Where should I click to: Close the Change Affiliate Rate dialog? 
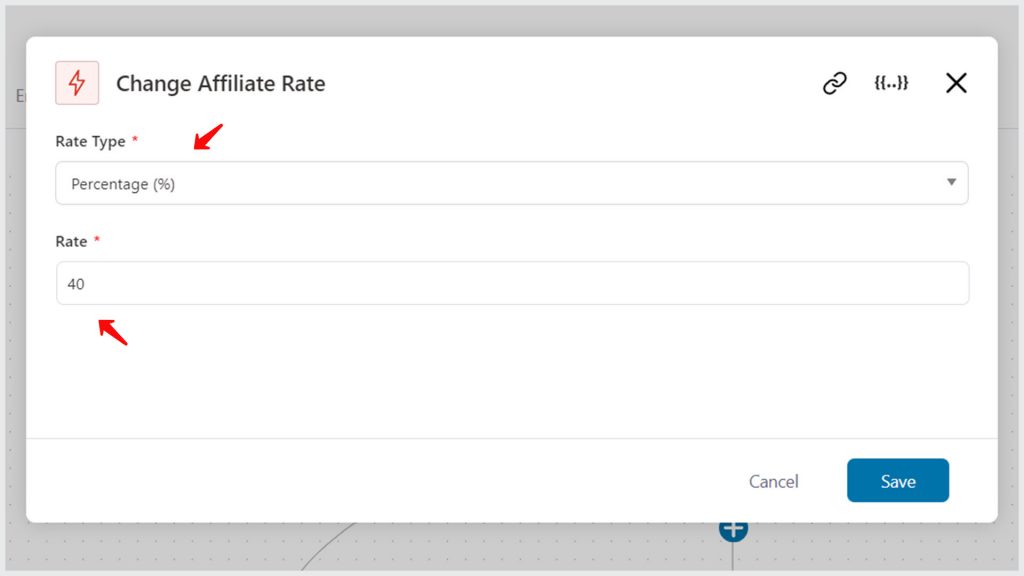coord(956,83)
